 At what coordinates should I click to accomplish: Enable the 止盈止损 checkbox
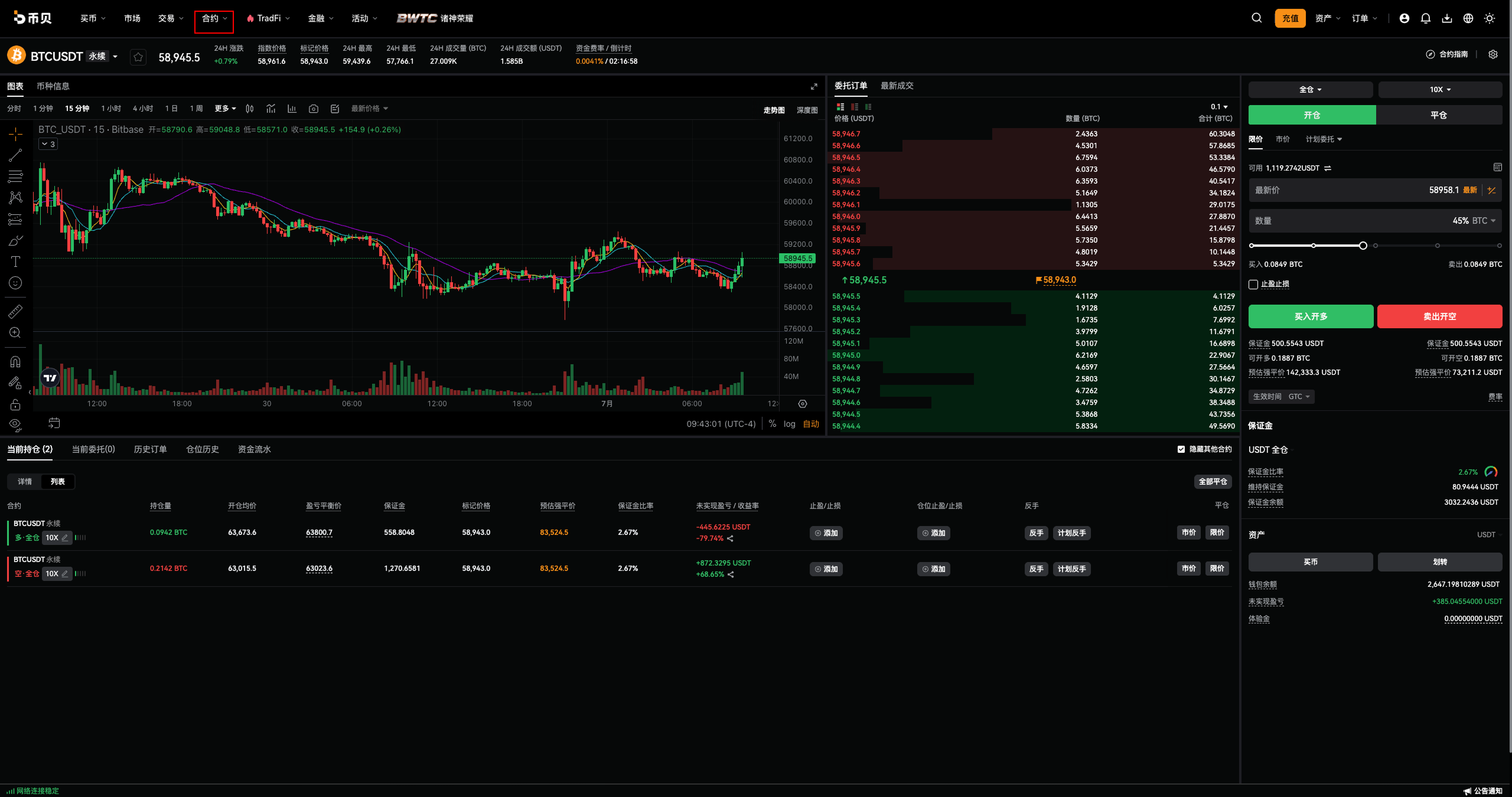pos(1253,285)
